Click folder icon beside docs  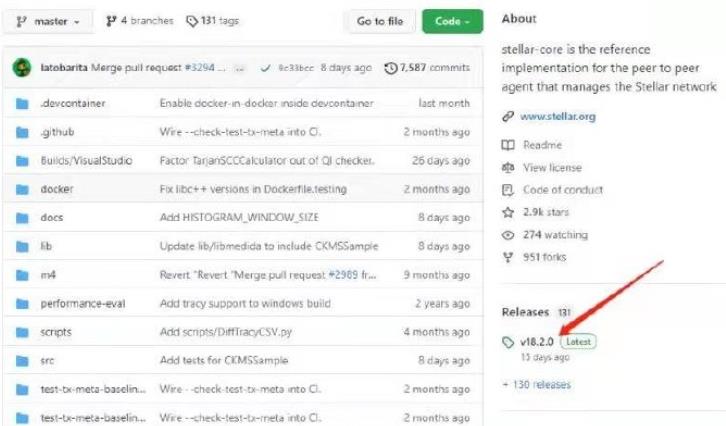click(x=22, y=218)
